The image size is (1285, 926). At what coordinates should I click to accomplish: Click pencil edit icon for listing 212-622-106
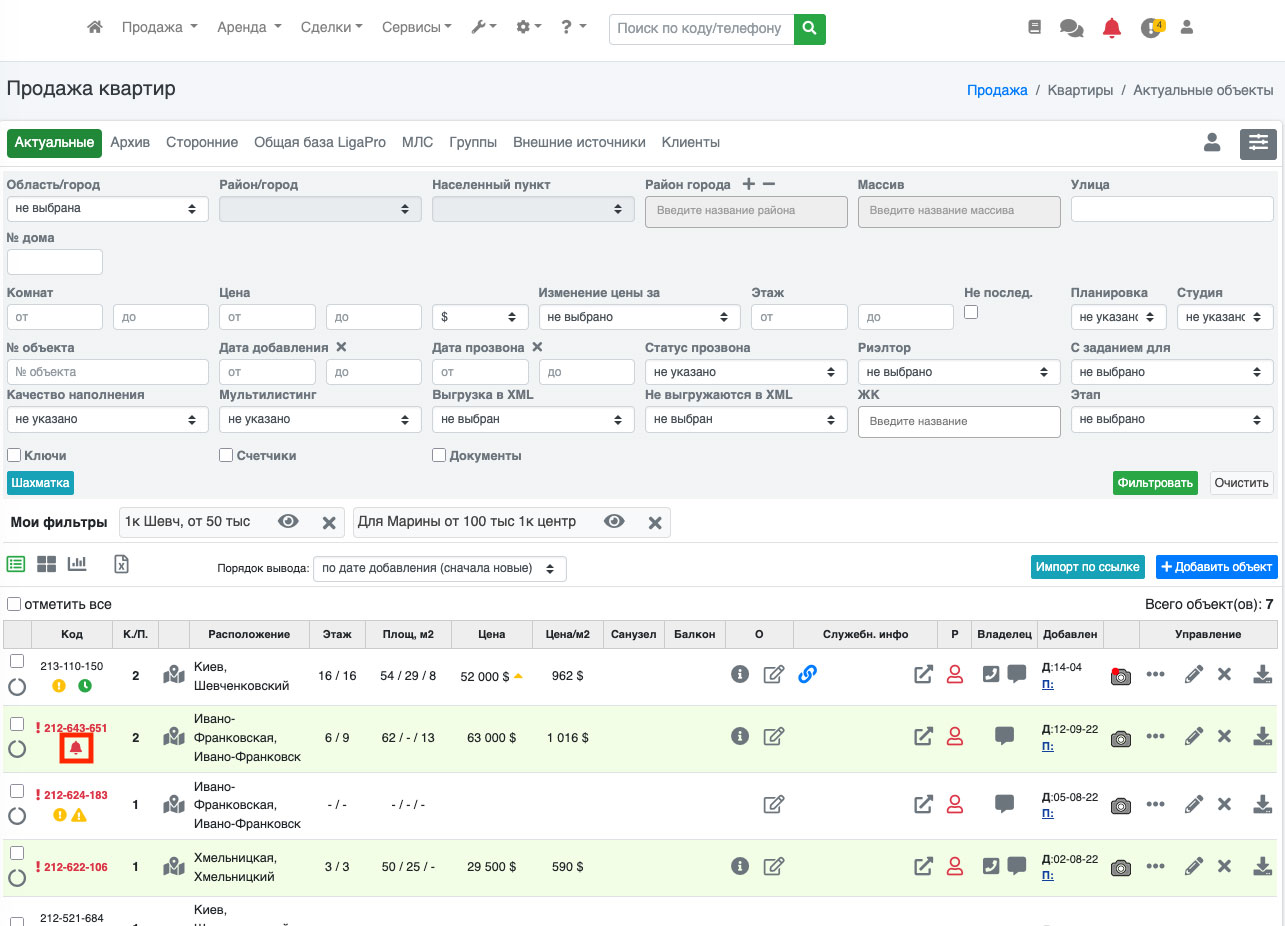click(x=1193, y=866)
